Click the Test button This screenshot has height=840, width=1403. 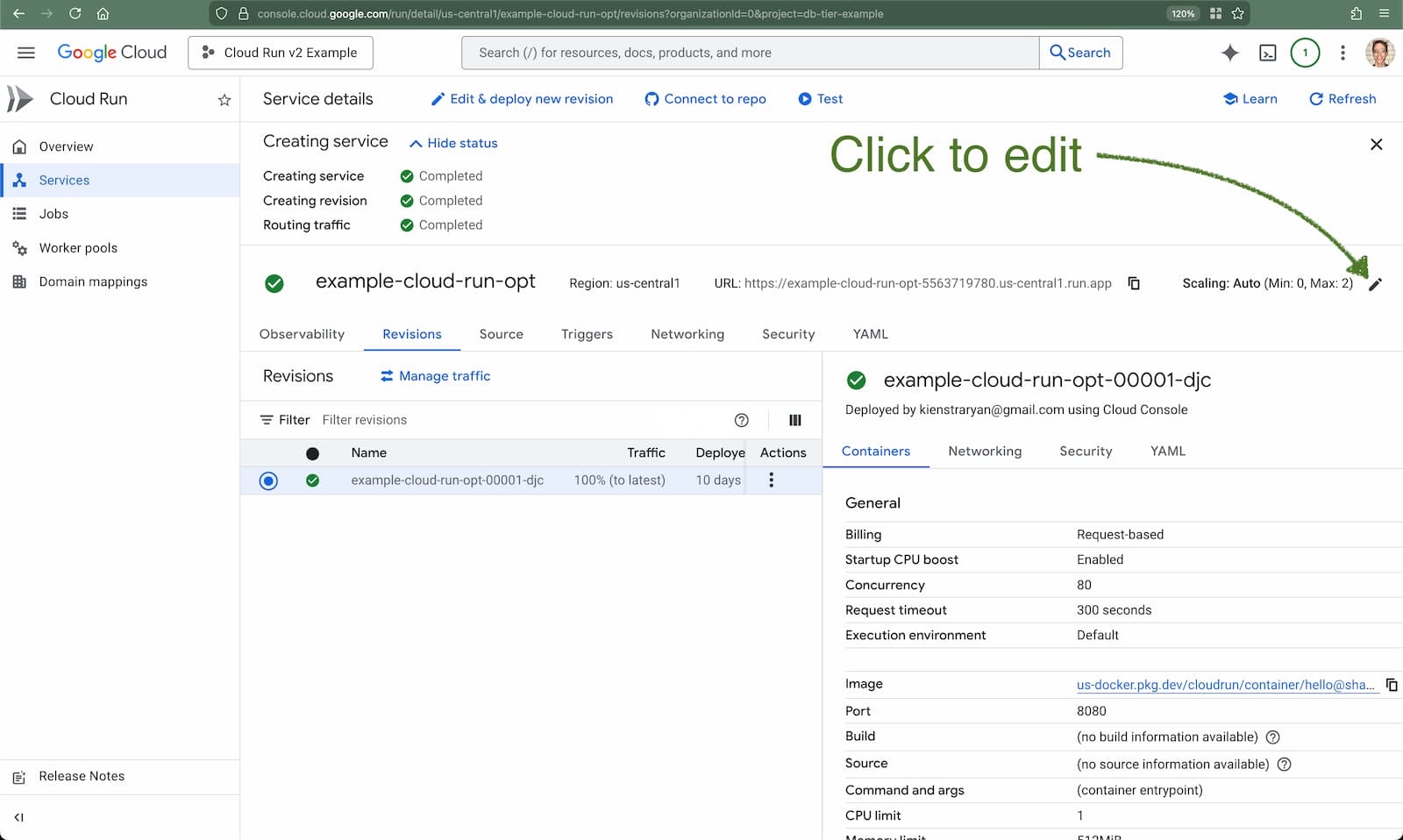coord(820,99)
